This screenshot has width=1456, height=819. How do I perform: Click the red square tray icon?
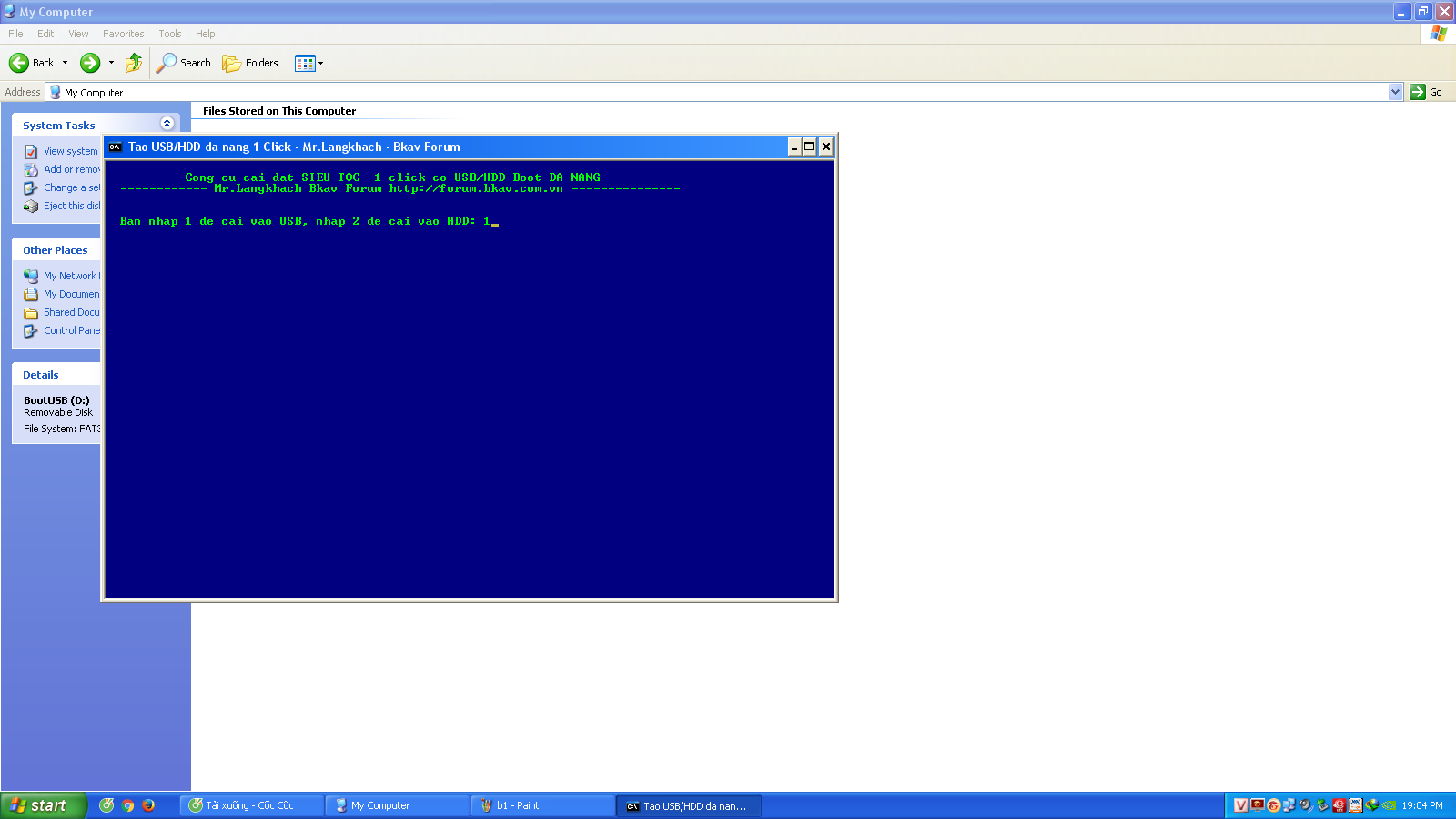click(1339, 805)
